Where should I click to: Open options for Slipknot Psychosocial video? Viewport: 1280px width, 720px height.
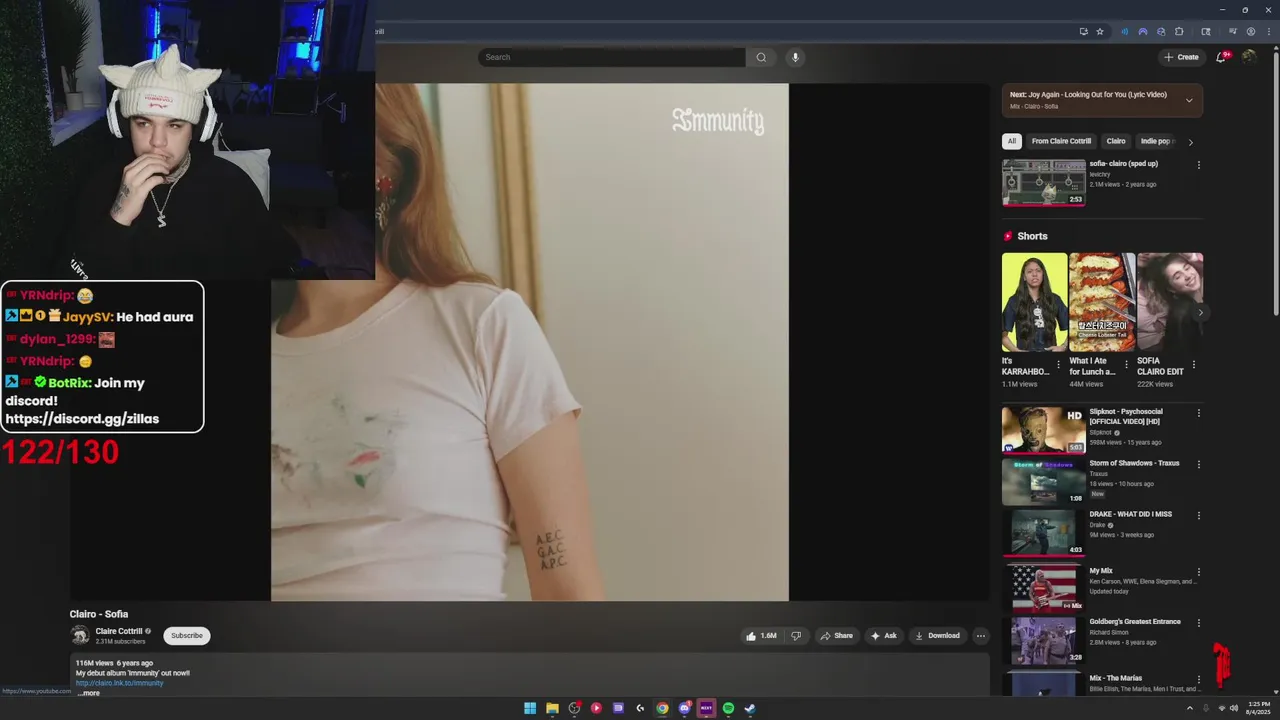[1199, 413]
